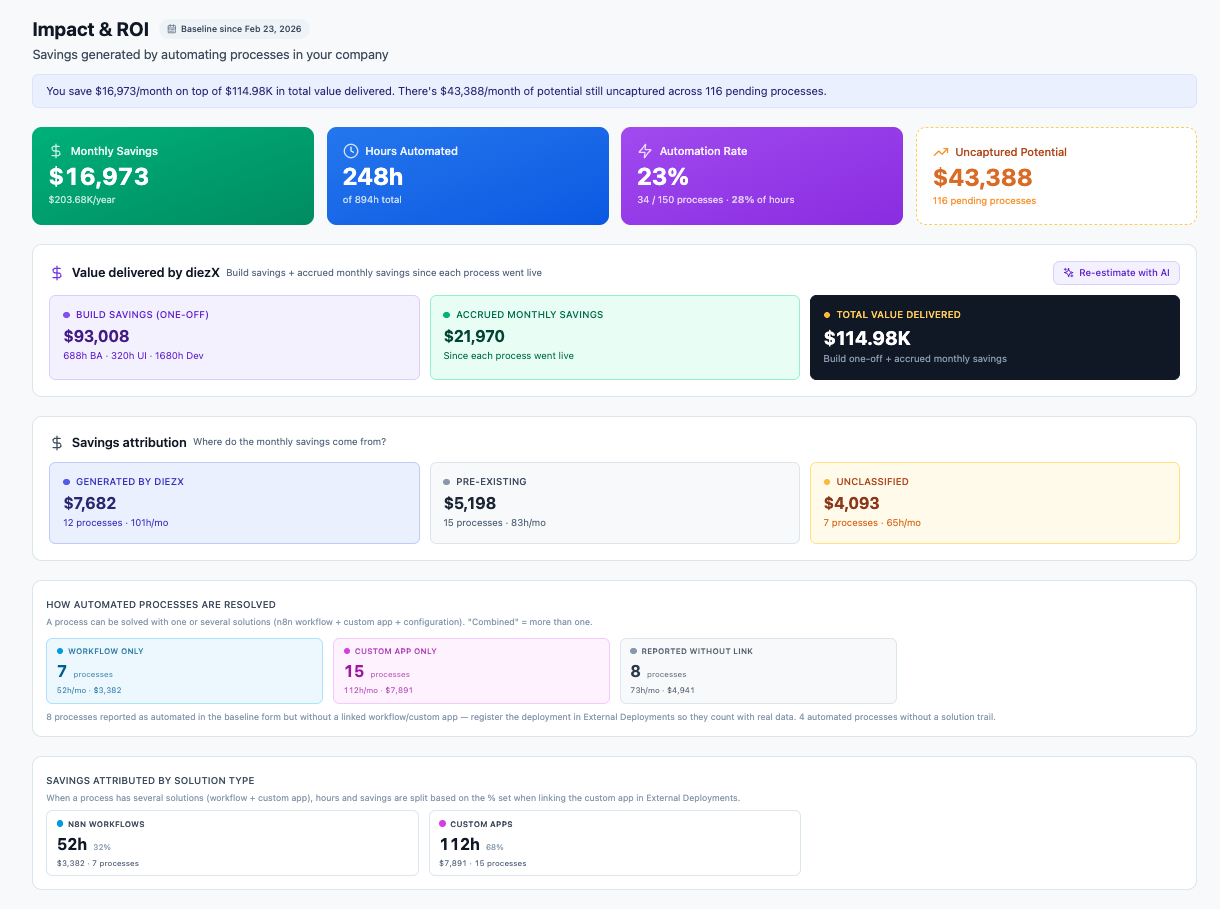1220x909 pixels.
Task: Click the calendar icon in the baseline badge
Action: pyautogui.click(x=172, y=29)
